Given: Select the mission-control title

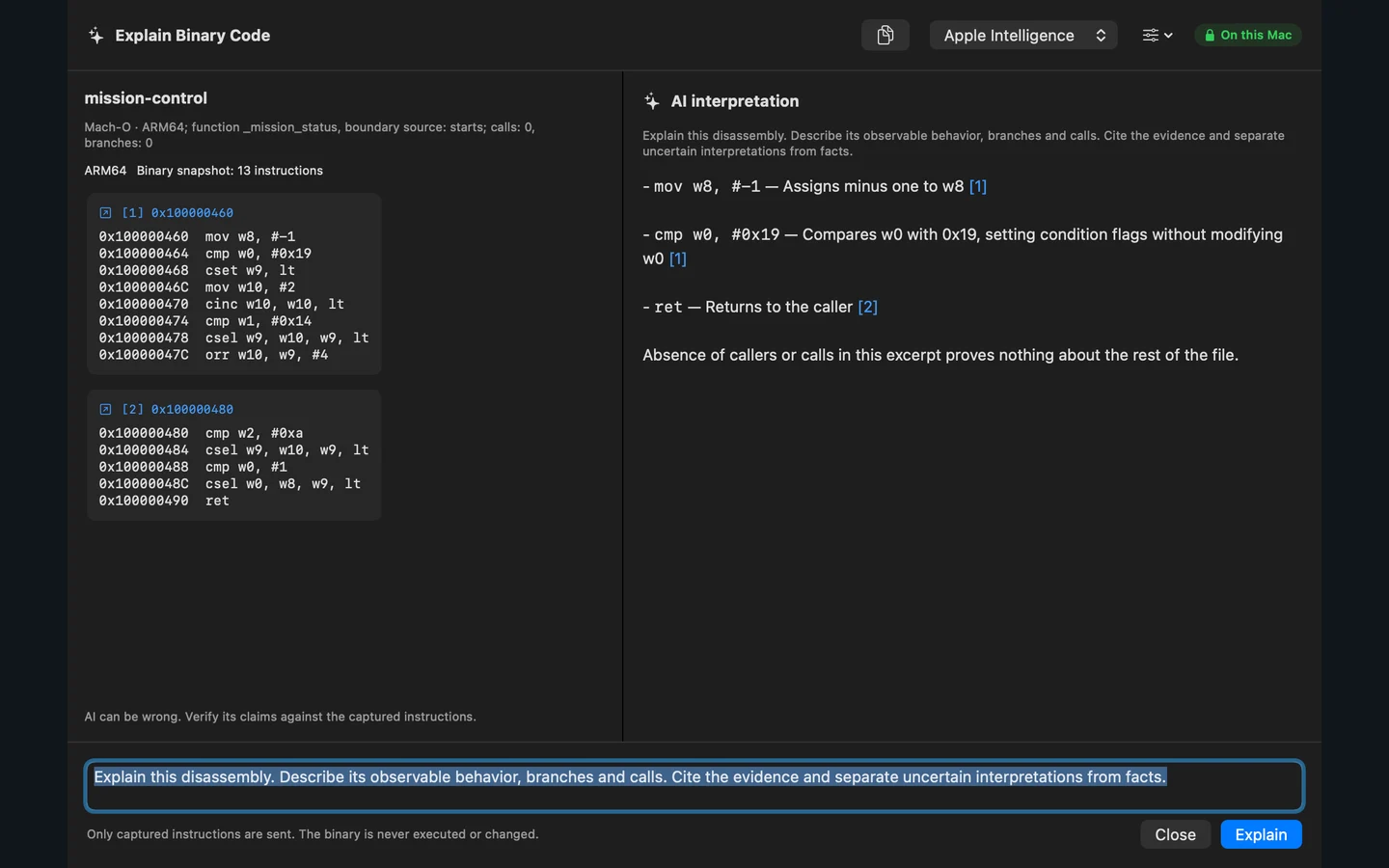Looking at the screenshot, I should pyautogui.click(x=146, y=98).
